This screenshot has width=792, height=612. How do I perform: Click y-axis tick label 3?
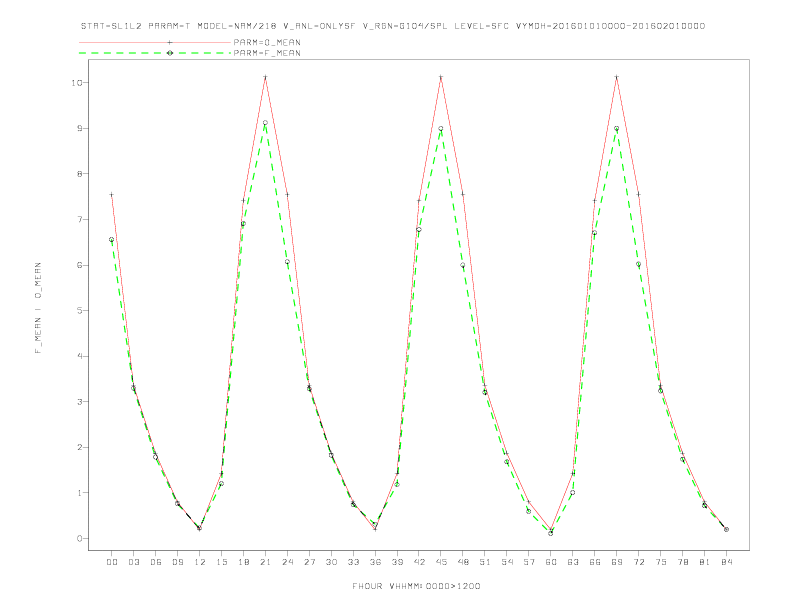pyautogui.click(x=79, y=401)
